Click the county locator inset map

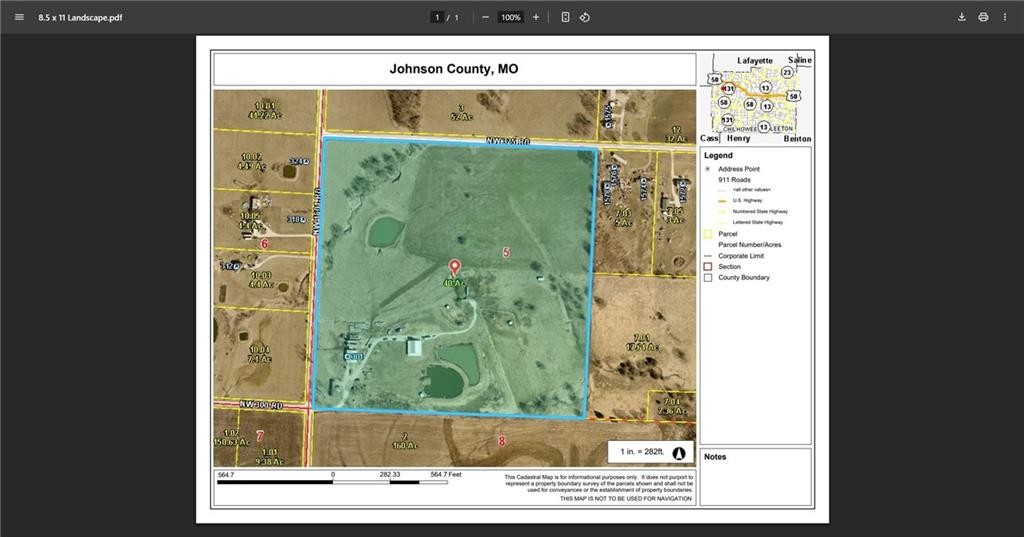click(x=755, y=98)
